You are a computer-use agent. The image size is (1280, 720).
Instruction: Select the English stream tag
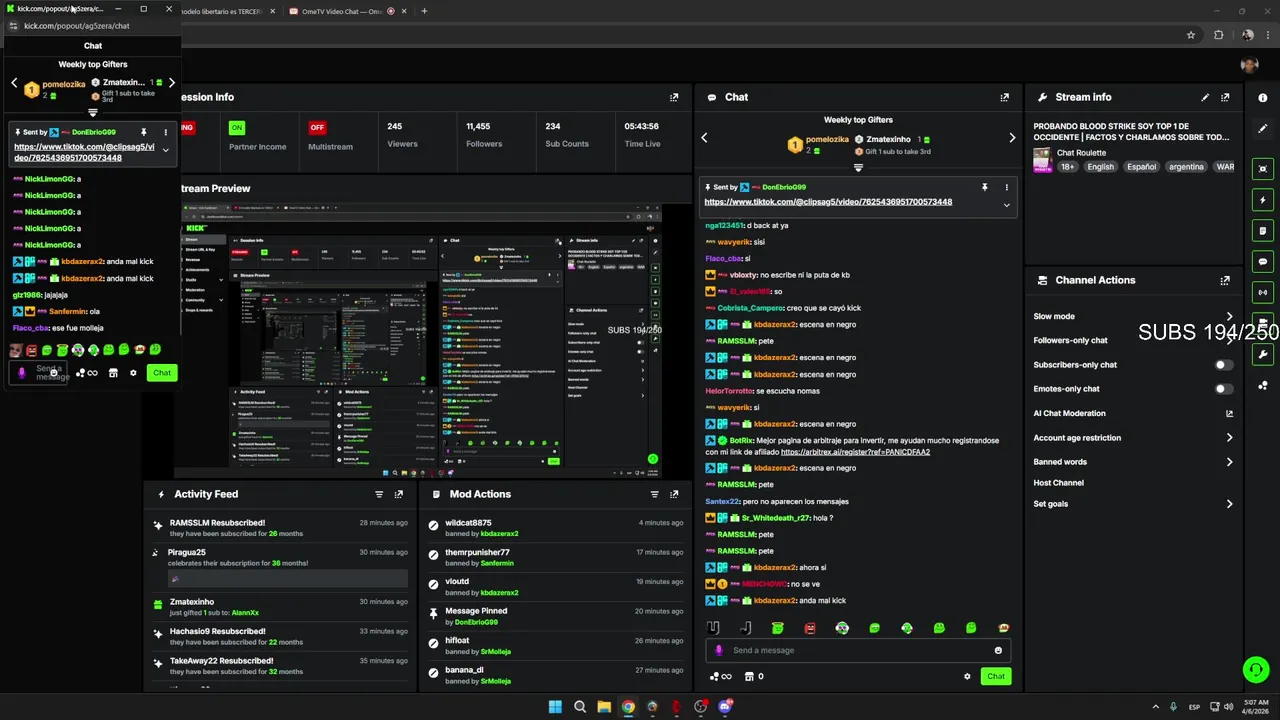pyautogui.click(x=1100, y=167)
